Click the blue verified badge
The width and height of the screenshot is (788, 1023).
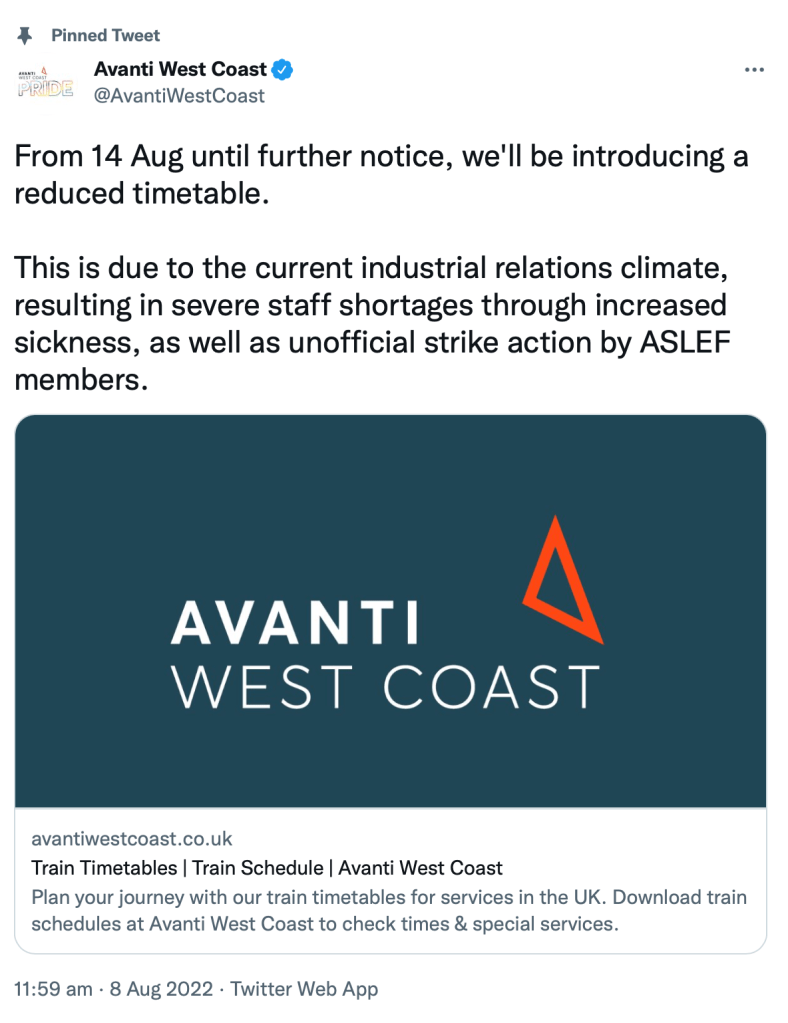pos(283,70)
